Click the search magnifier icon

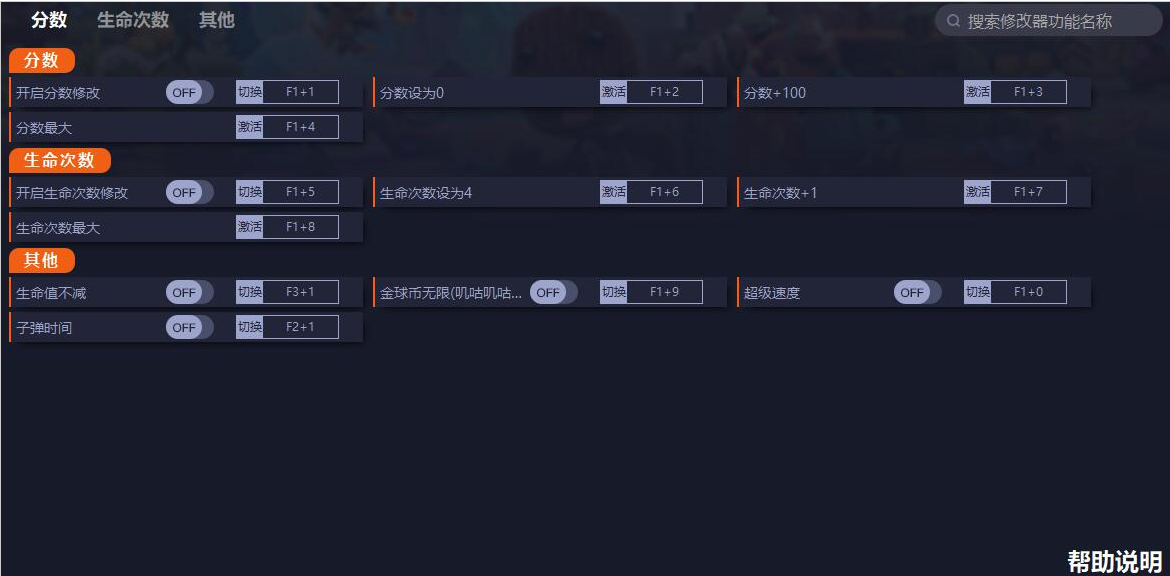(x=953, y=21)
